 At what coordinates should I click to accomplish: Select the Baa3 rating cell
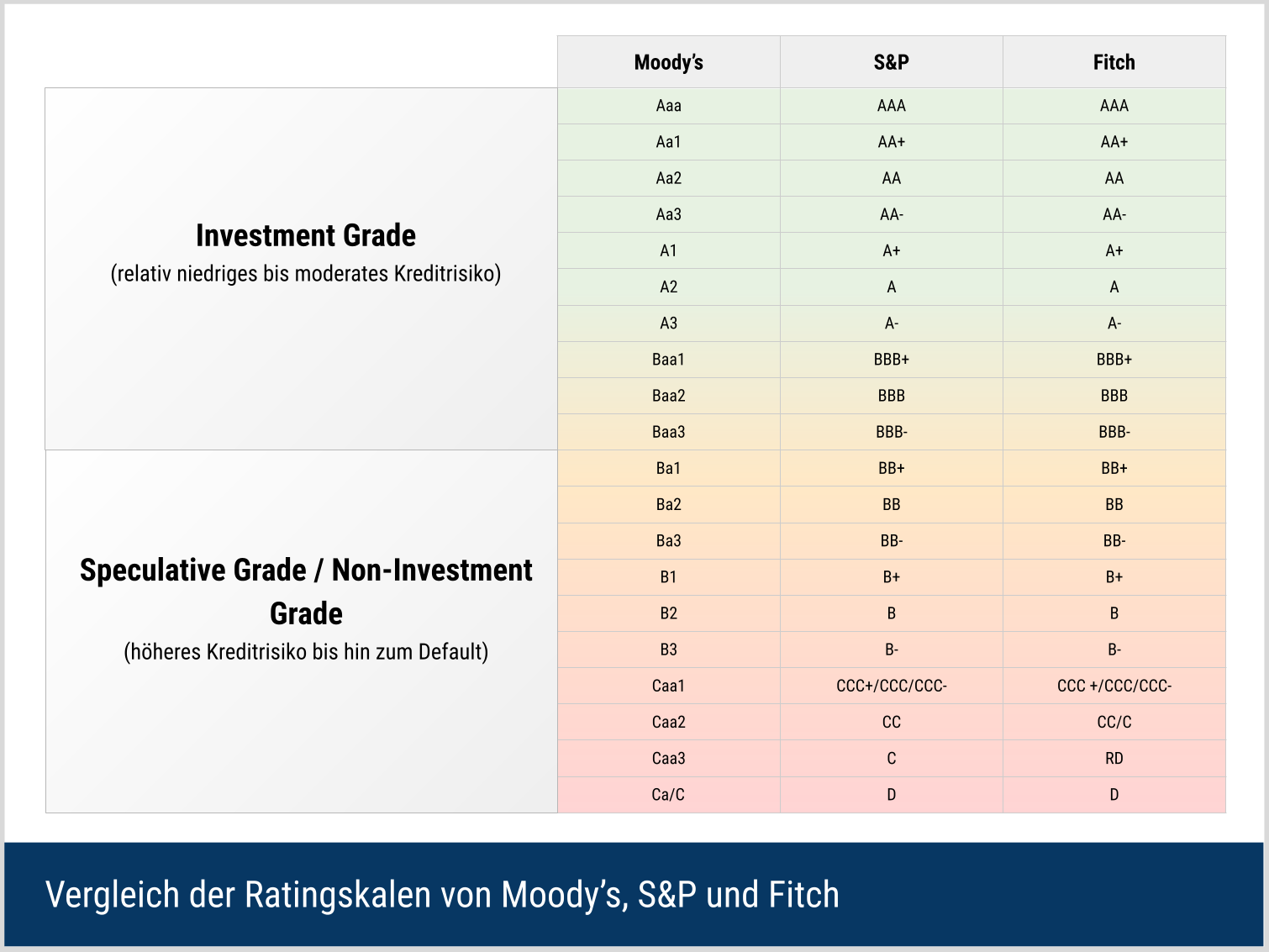click(x=669, y=432)
